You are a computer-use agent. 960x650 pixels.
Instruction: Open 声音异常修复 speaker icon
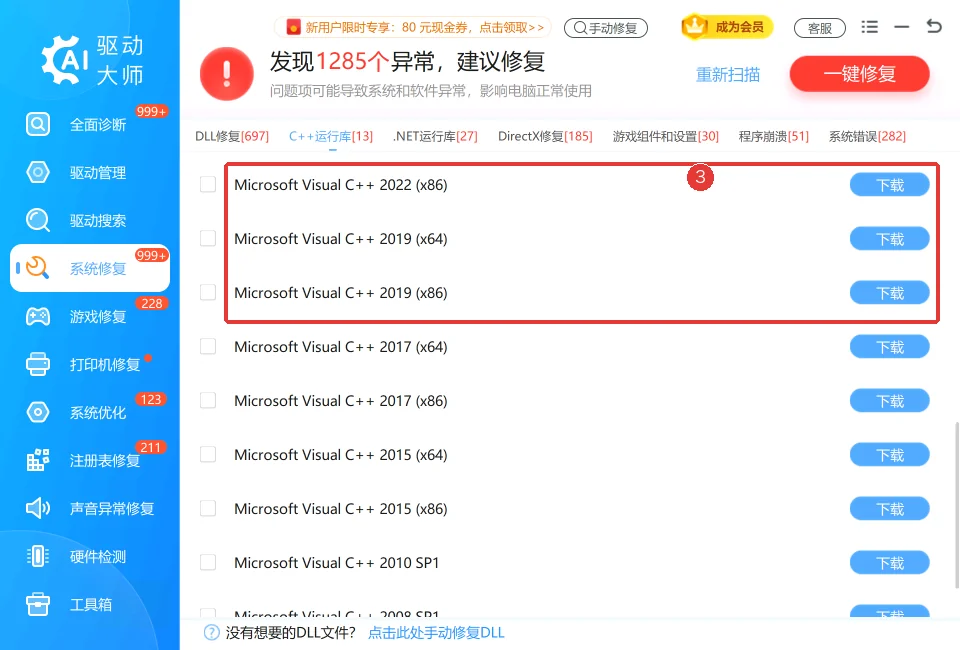coord(38,508)
